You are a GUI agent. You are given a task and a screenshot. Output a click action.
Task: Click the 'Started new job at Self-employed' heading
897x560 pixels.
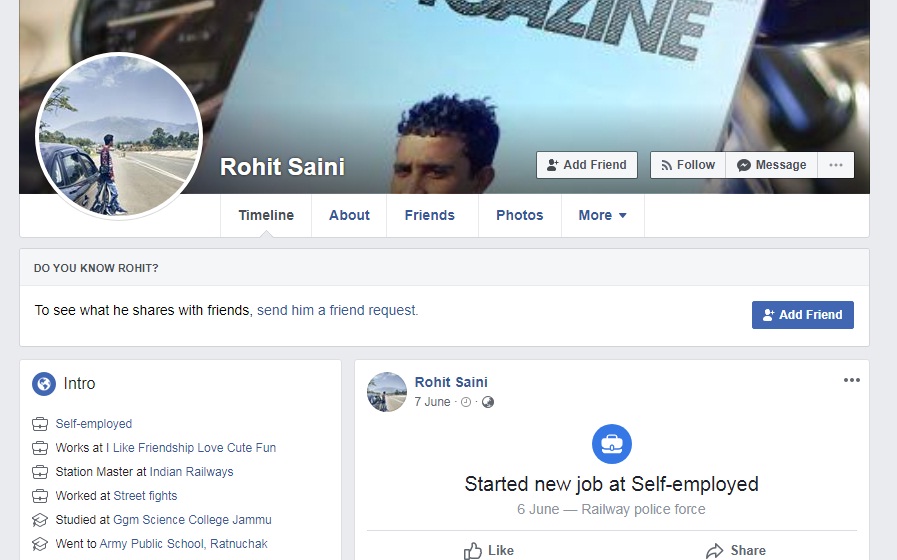pos(612,484)
